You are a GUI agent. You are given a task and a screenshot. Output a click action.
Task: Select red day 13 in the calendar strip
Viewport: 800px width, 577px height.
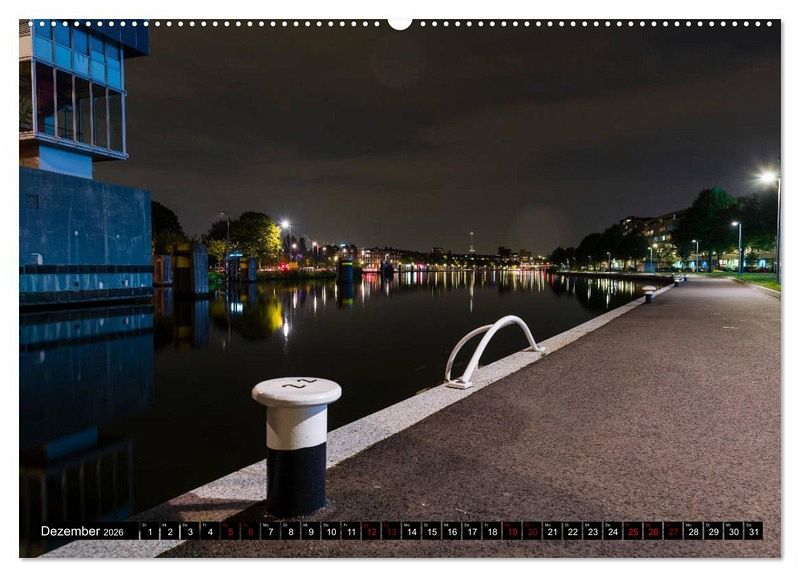391,531
